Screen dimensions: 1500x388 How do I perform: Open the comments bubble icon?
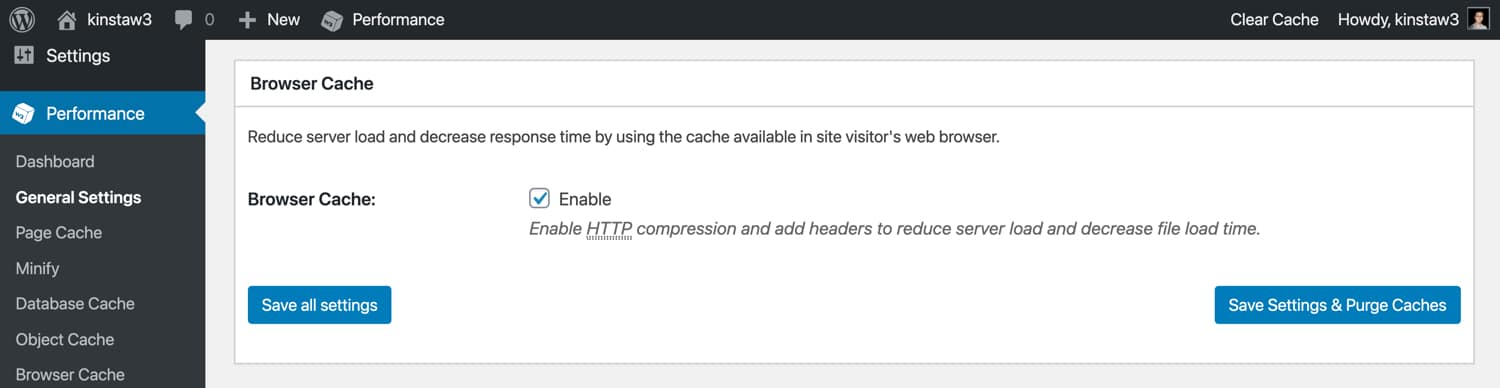pos(183,20)
